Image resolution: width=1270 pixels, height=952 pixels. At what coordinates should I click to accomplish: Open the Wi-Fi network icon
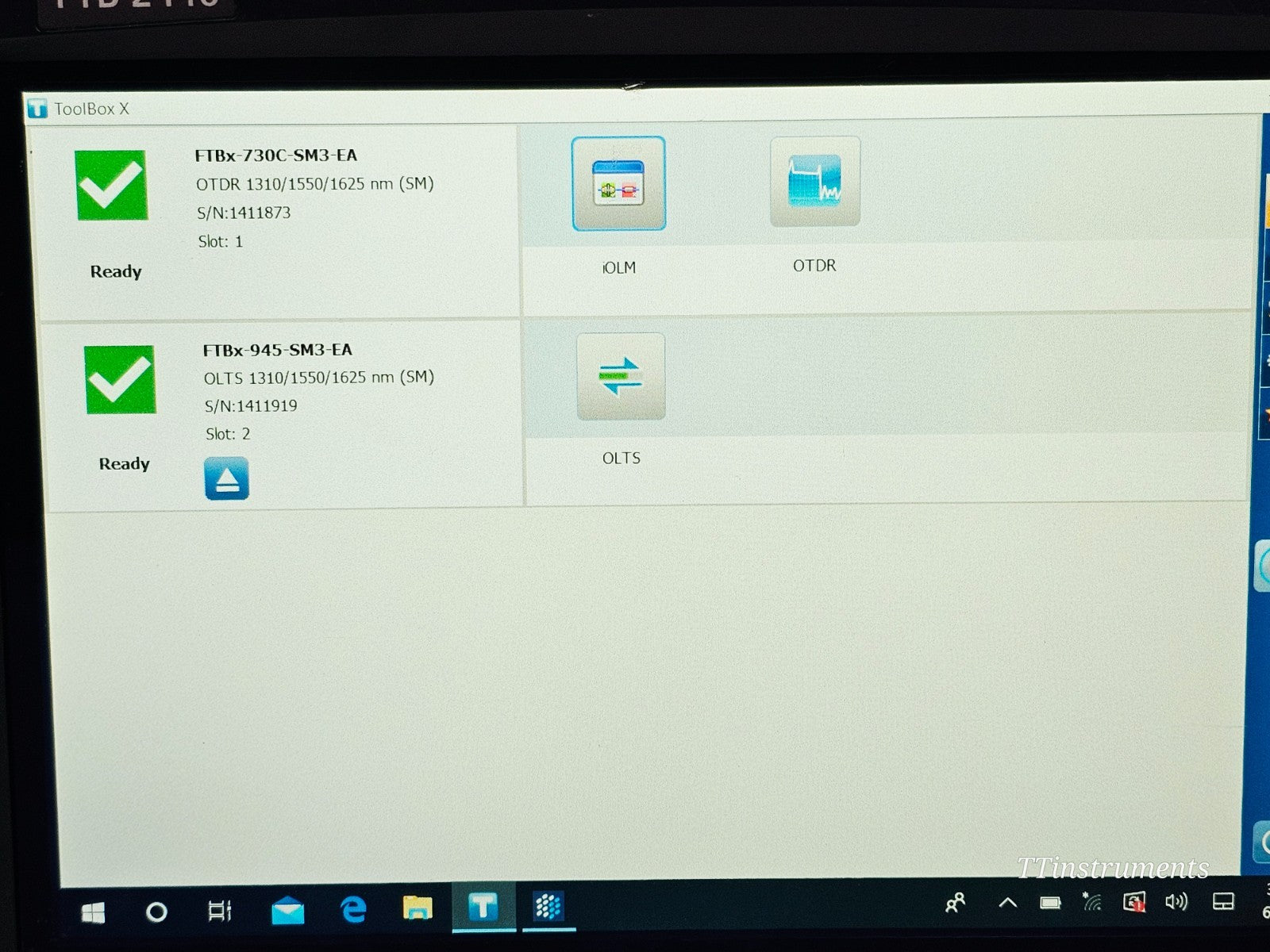click(1092, 902)
